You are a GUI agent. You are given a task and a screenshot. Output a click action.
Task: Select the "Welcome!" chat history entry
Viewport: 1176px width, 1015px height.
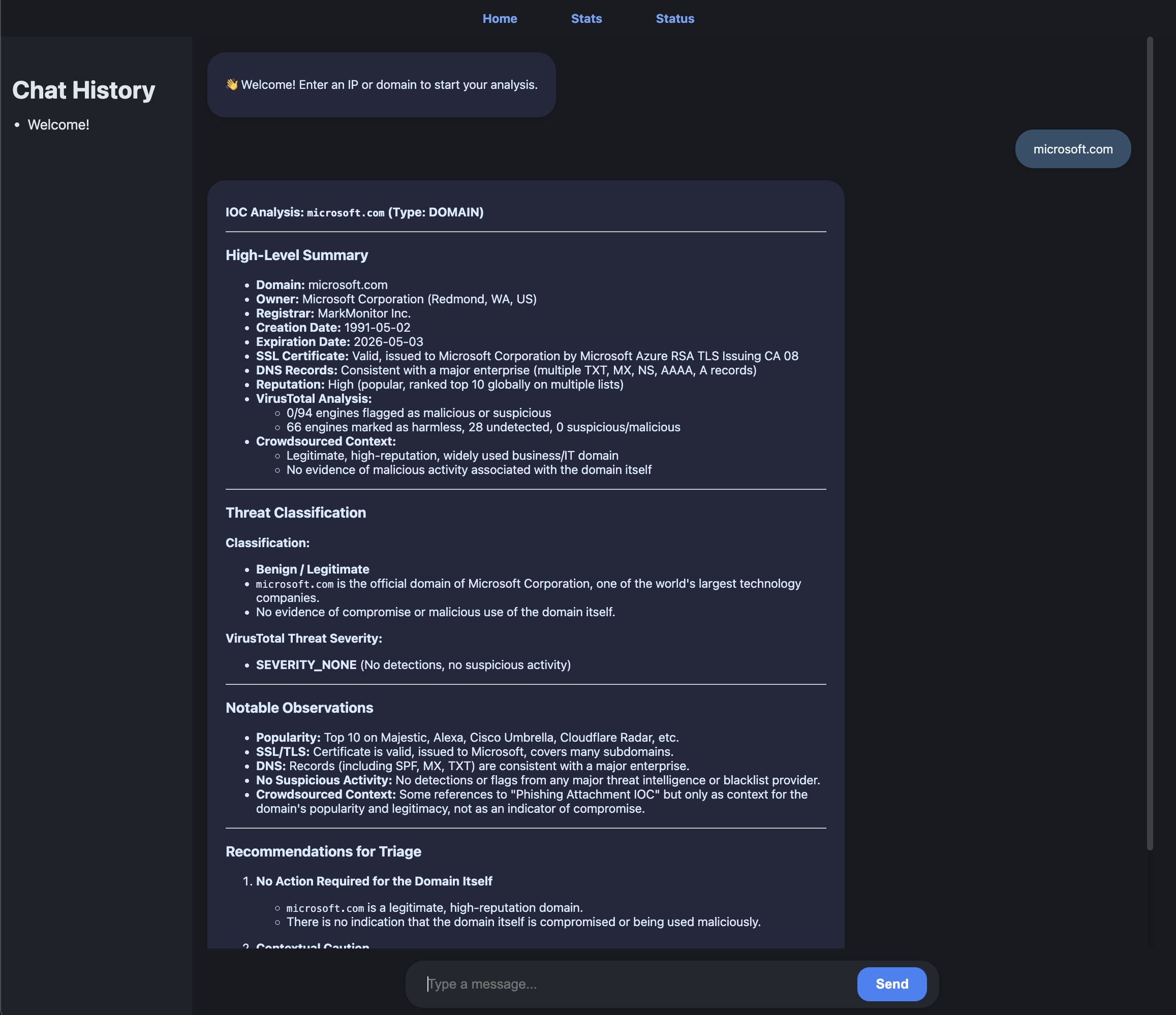[58, 125]
